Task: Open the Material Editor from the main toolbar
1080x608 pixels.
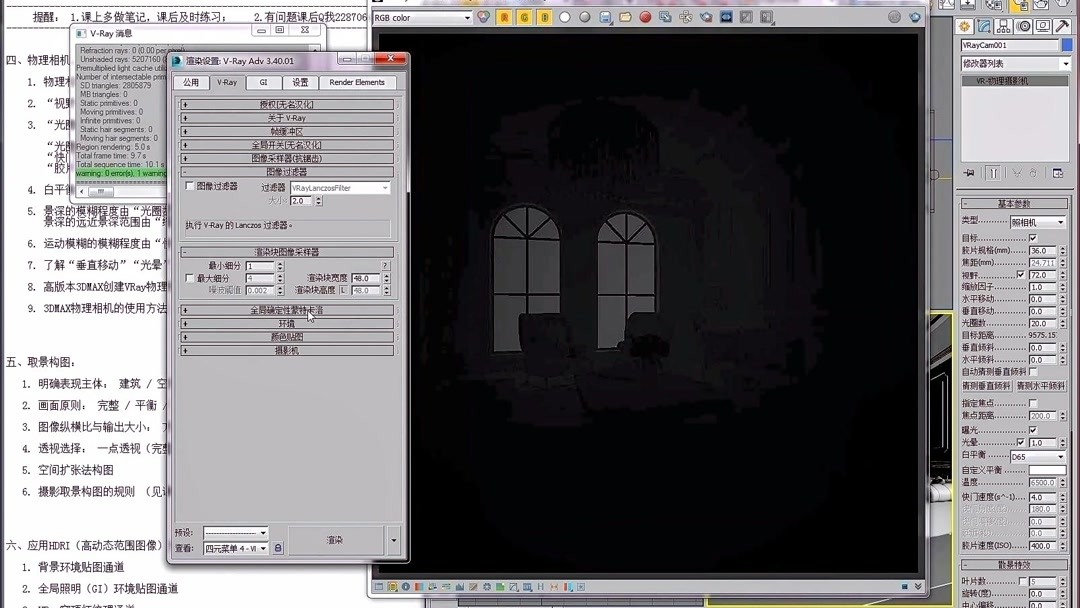Action: (x=993, y=6)
